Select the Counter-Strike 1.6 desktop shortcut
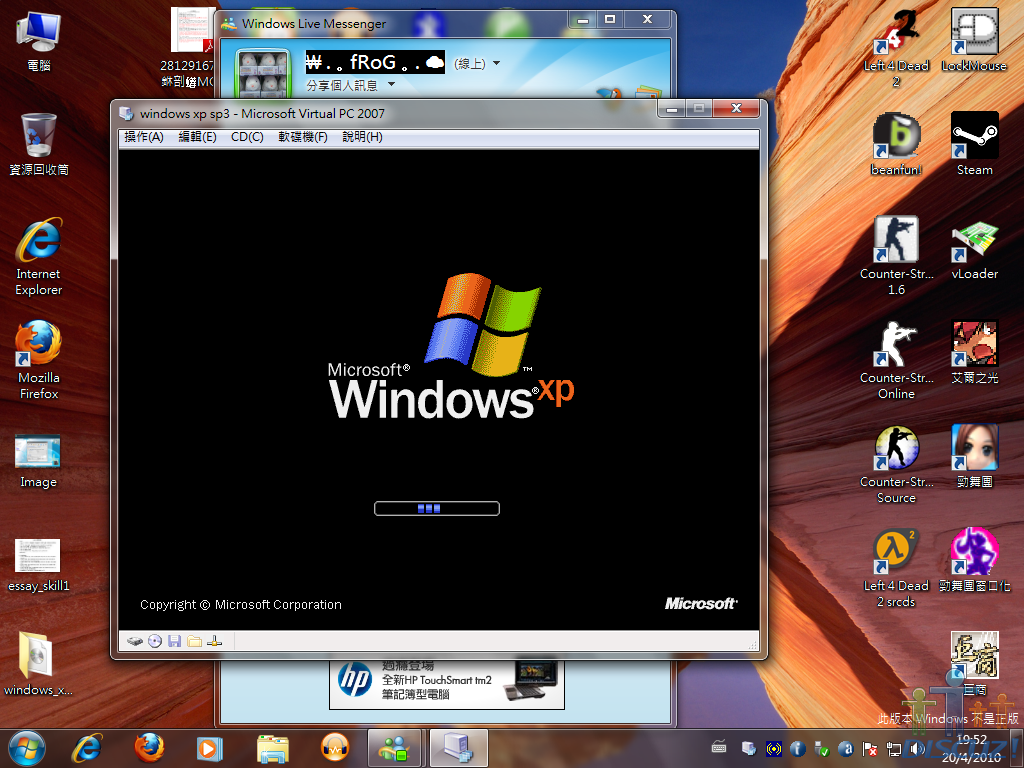Viewport: 1024px width, 768px height. (896, 256)
